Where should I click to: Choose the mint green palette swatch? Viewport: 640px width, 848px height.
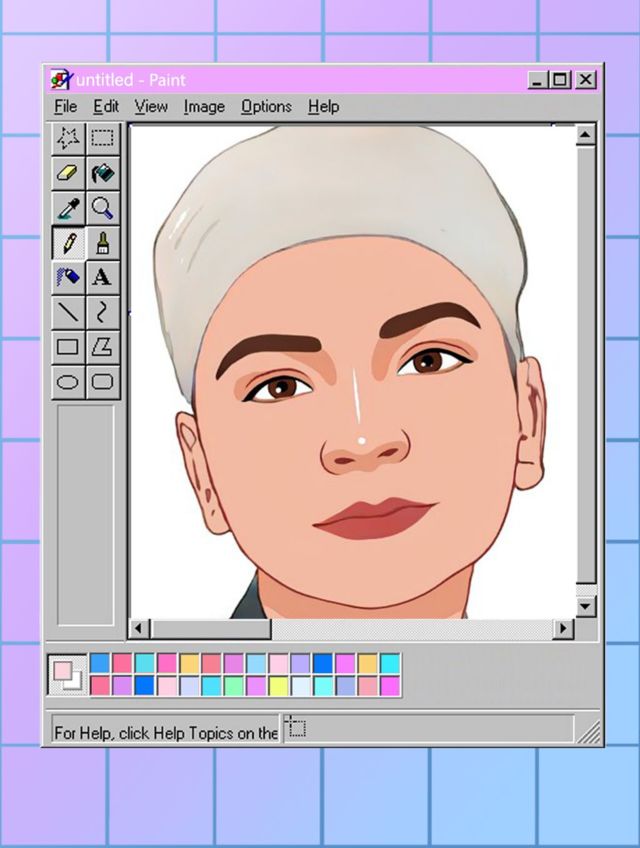point(233,686)
